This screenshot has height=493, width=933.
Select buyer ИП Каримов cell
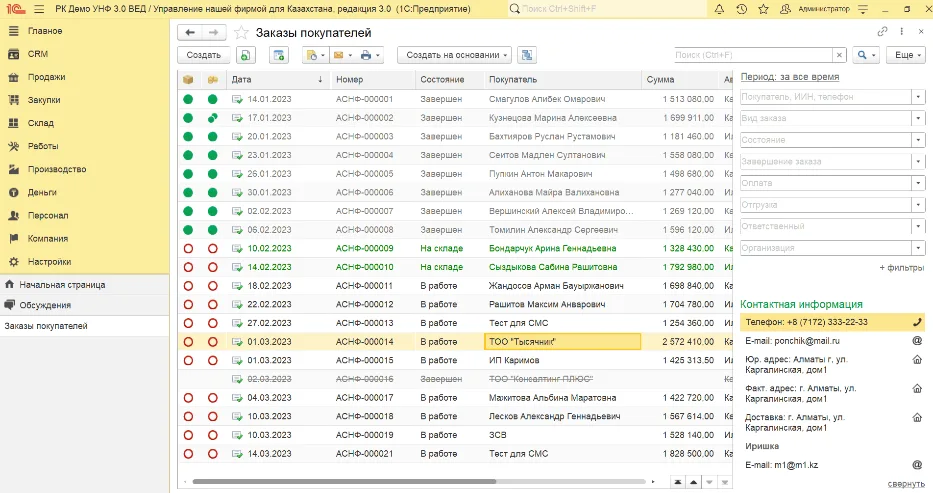562,360
